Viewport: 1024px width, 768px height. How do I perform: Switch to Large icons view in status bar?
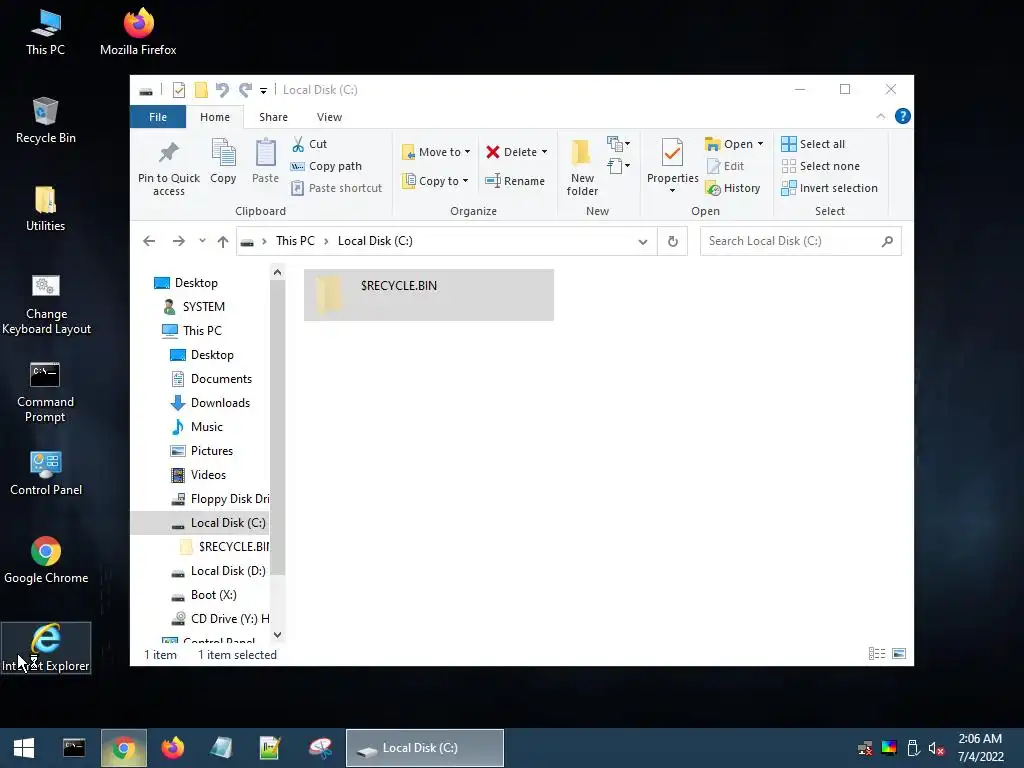click(899, 654)
